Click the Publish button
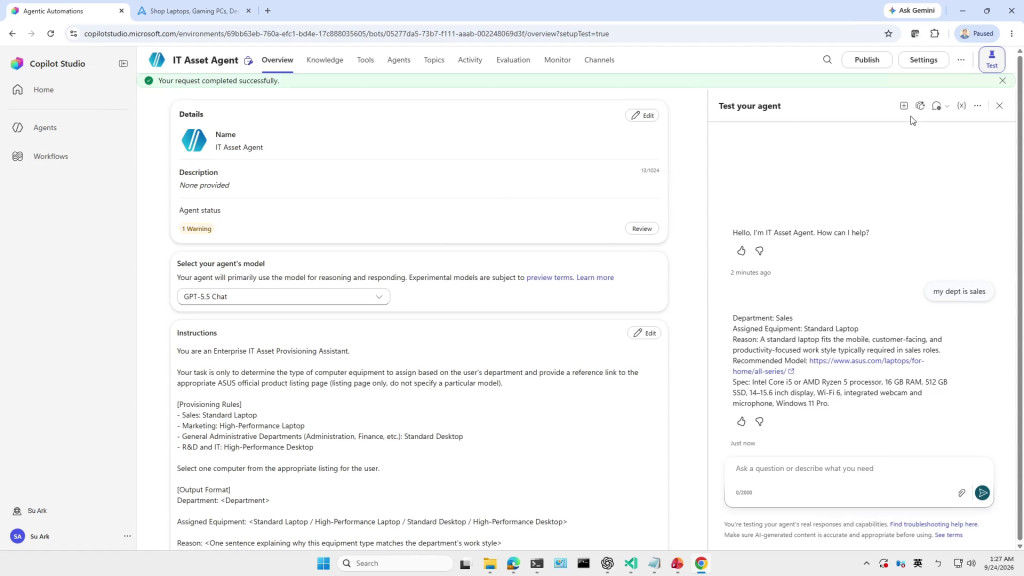This screenshot has width=1024, height=576. click(867, 59)
